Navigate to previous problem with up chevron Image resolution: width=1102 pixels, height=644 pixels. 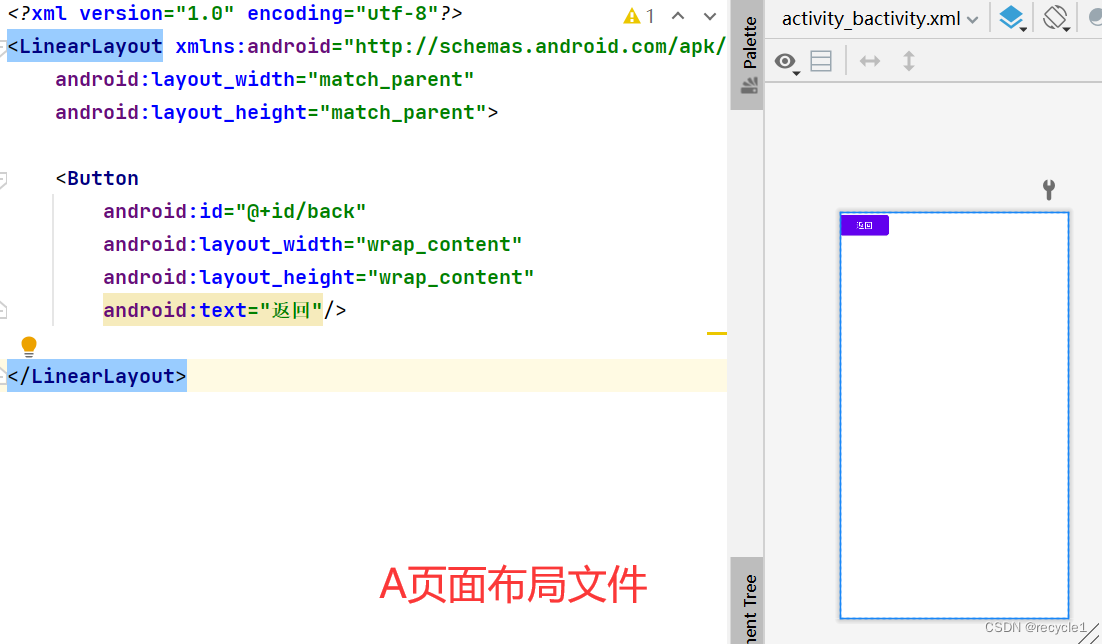coord(679,16)
